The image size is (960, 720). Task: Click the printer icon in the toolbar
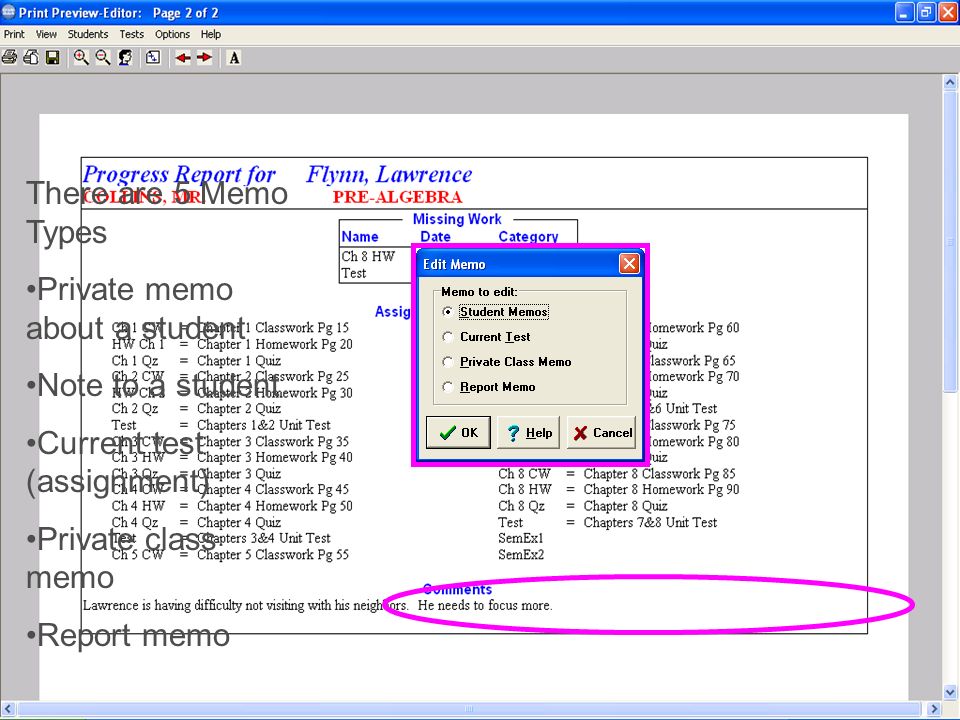9,58
